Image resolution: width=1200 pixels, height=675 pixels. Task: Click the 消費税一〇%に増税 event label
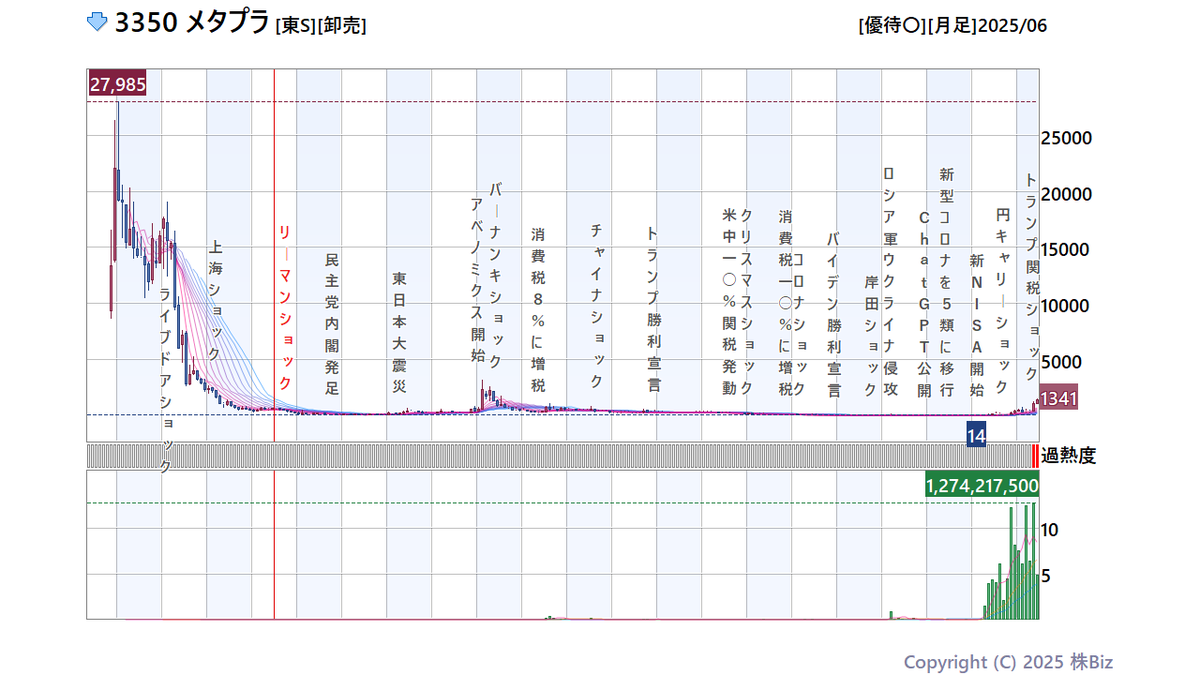coord(785,303)
